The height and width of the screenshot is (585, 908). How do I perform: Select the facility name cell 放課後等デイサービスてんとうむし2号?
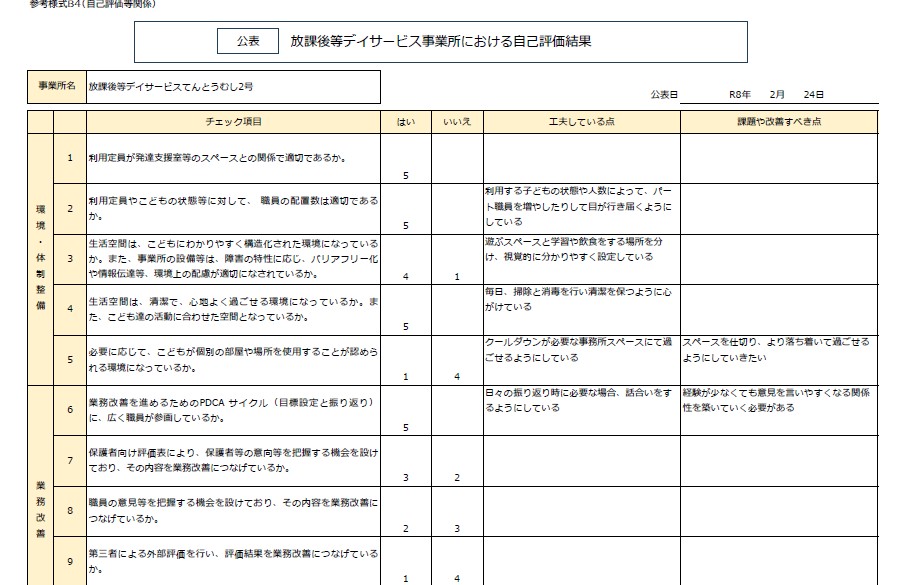pyautogui.click(x=232, y=87)
